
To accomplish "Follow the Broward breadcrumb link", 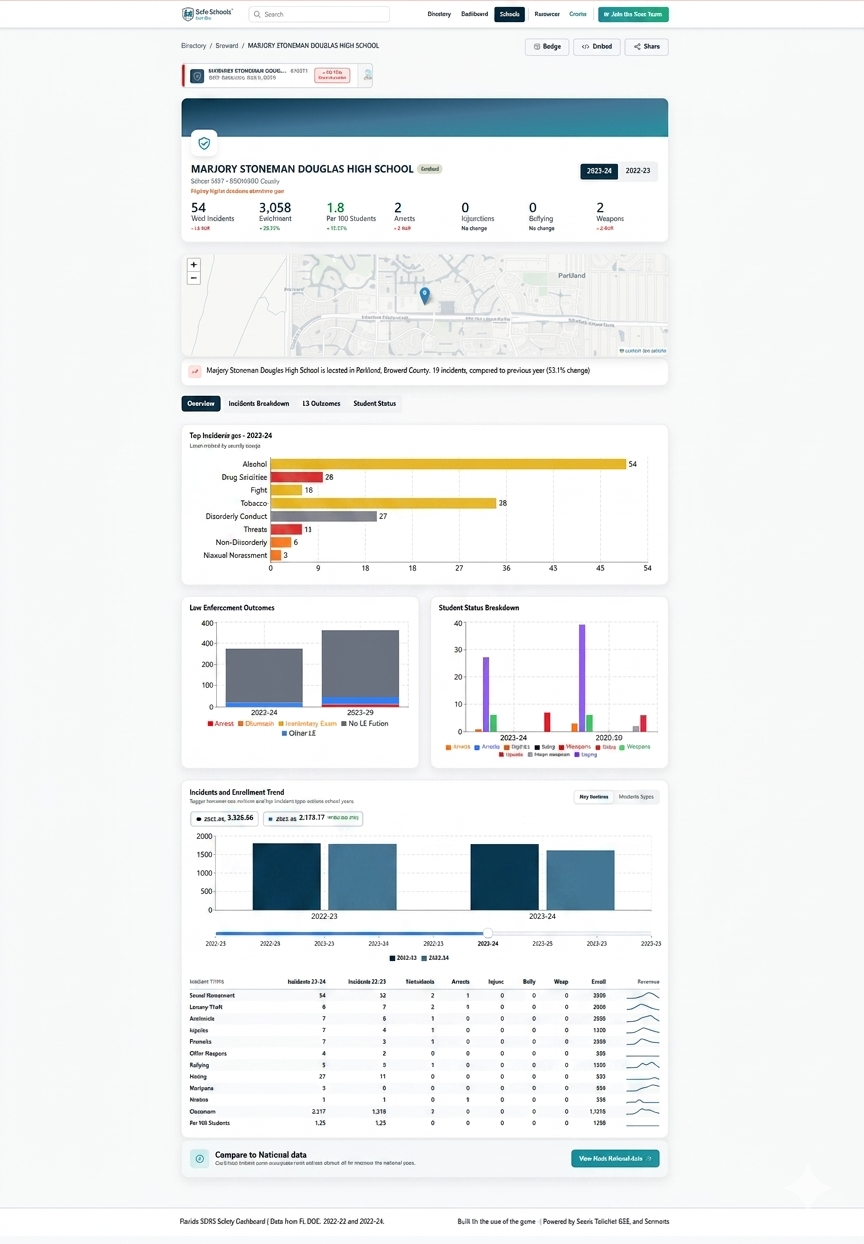I will tap(227, 46).
